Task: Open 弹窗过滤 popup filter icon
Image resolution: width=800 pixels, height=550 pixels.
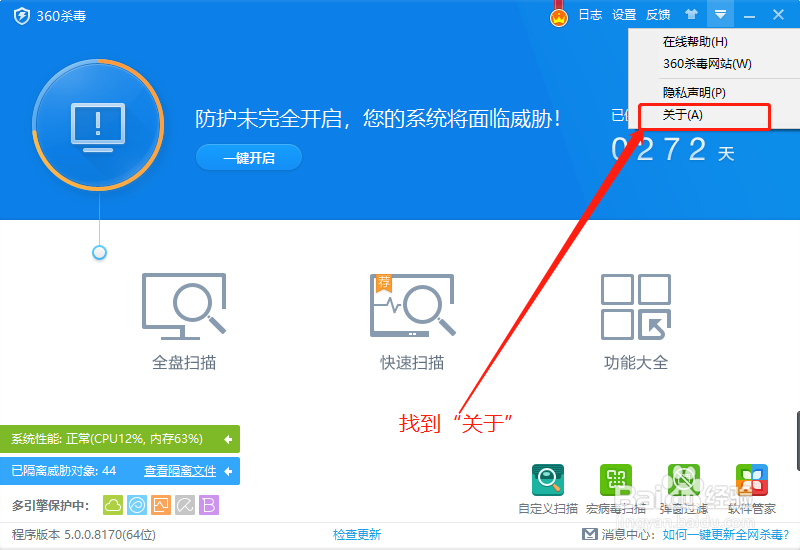Action: (684, 480)
